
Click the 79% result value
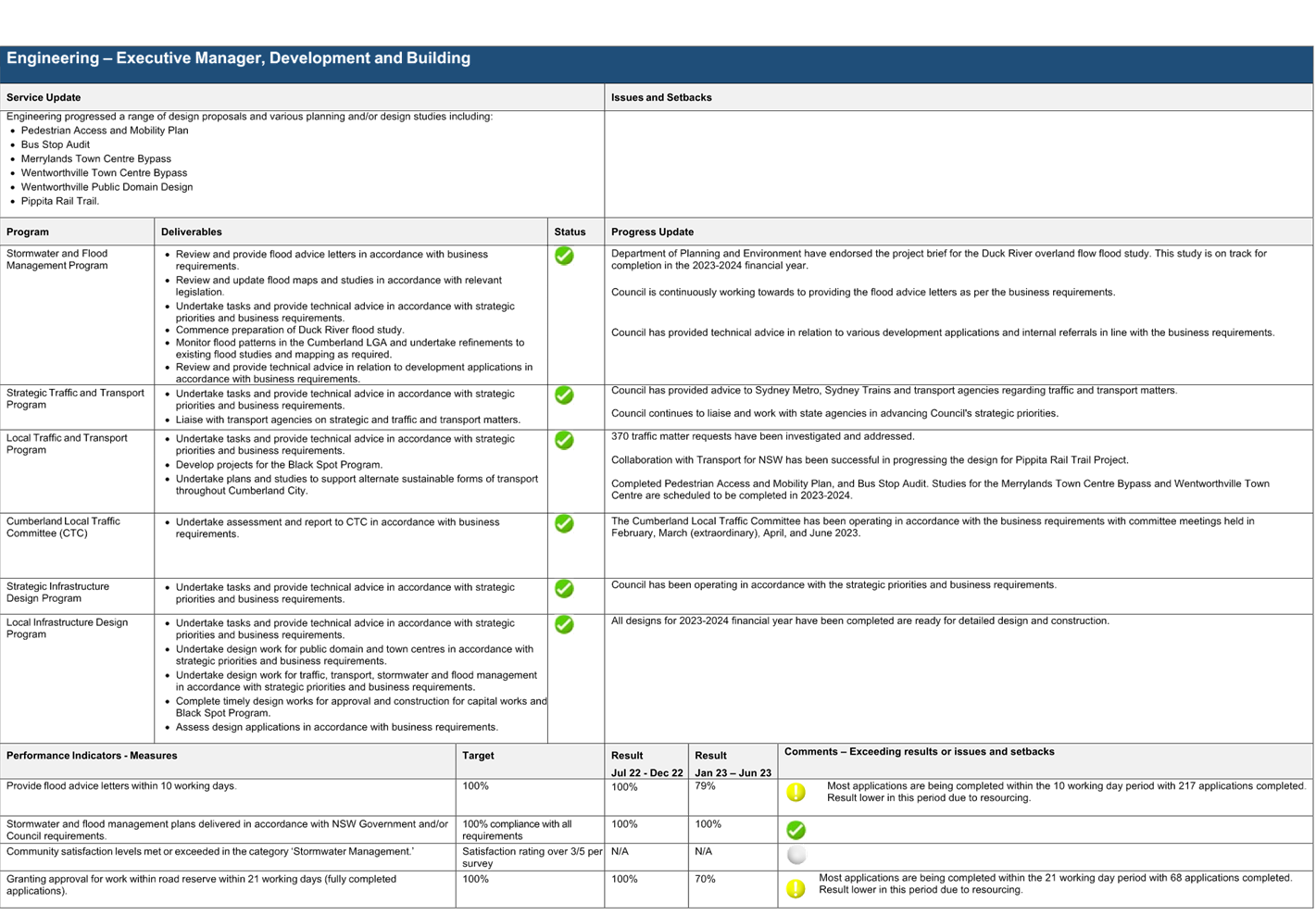tap(705, 786)
